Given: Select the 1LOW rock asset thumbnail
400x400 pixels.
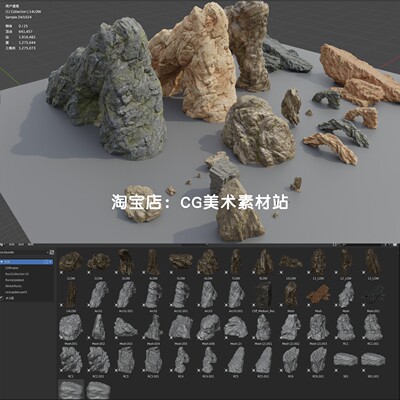Looking at the screenshot, I should (x=70, y=261).
